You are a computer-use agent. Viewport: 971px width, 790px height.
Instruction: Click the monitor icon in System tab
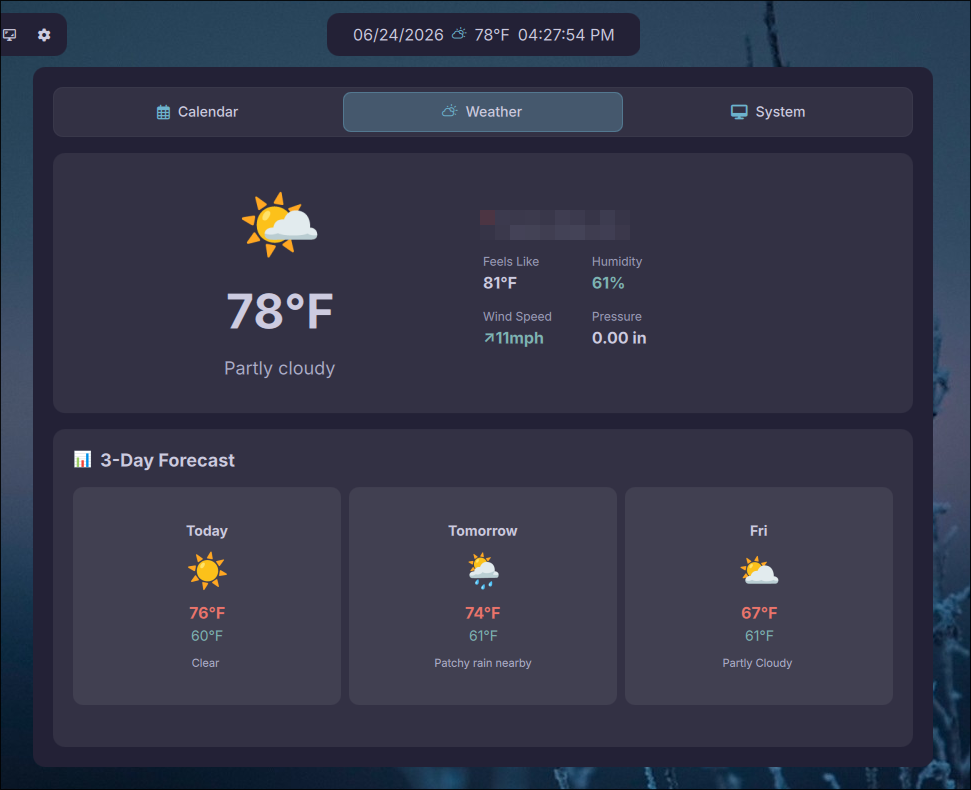pyautogui.click(x=739, y=112)
